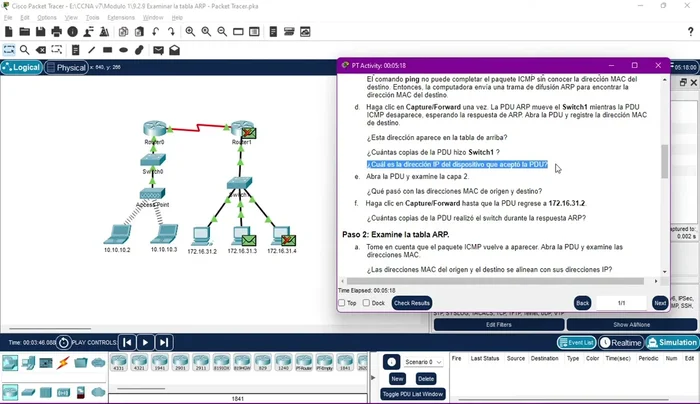Viewport: 700px width, 404px height.
Task: Switch to the Physical workspace tab
Action: [66, 68]
